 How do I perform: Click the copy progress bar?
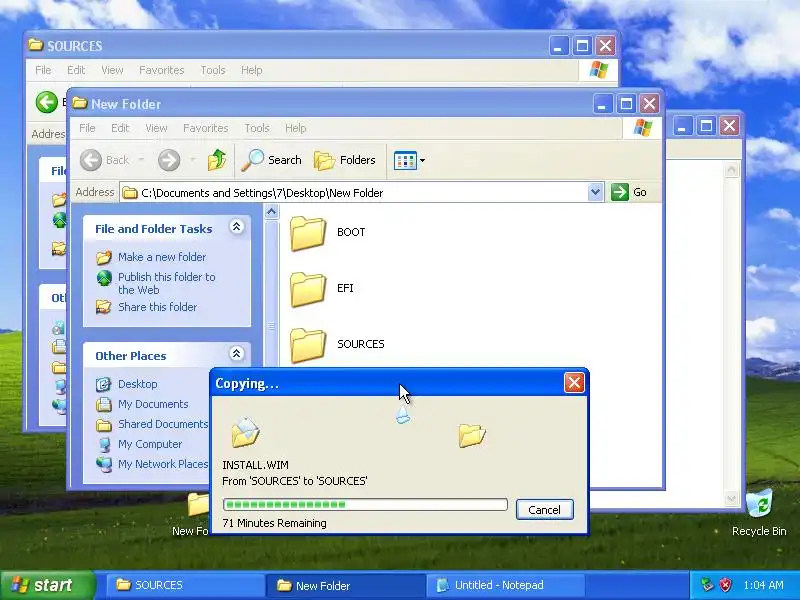365,505
